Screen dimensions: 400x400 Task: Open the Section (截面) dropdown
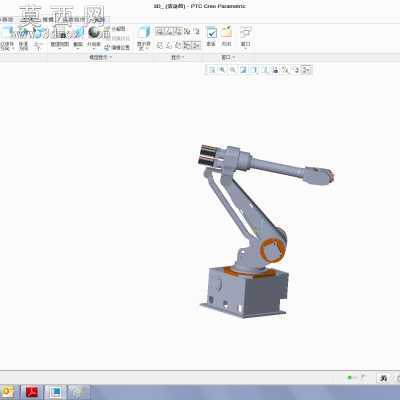78,39
